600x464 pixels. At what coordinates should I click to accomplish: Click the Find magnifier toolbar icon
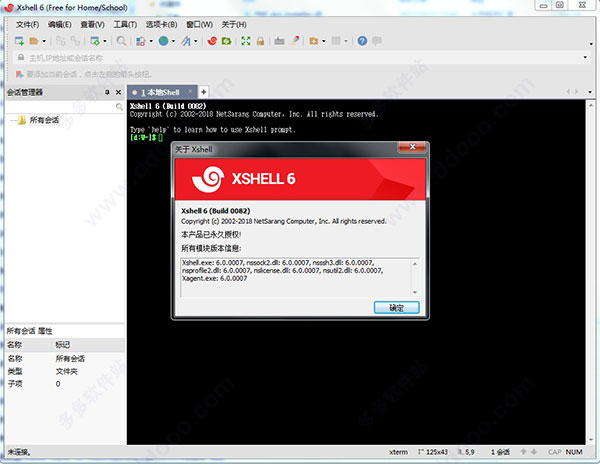[x=121, y=41]
